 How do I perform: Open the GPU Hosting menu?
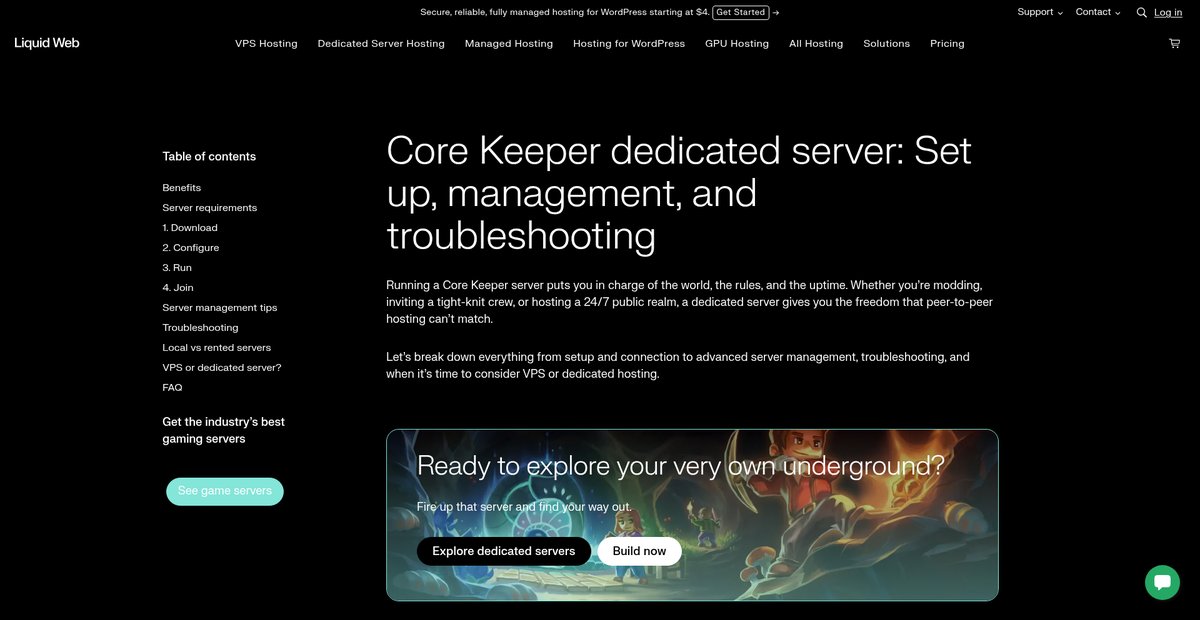coord(737,44)
